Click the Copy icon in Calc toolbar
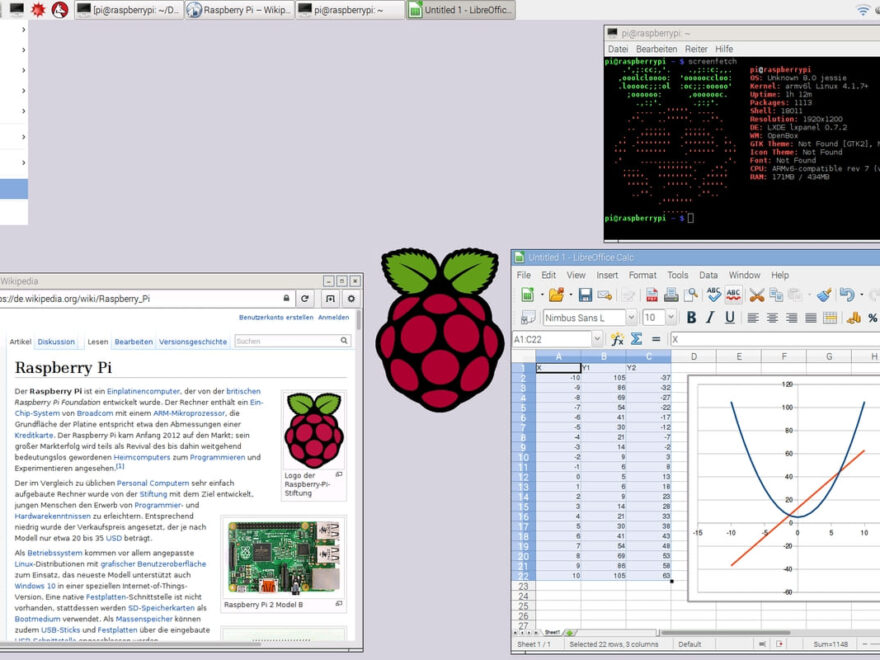880x660 pixels. click(776, 295)
